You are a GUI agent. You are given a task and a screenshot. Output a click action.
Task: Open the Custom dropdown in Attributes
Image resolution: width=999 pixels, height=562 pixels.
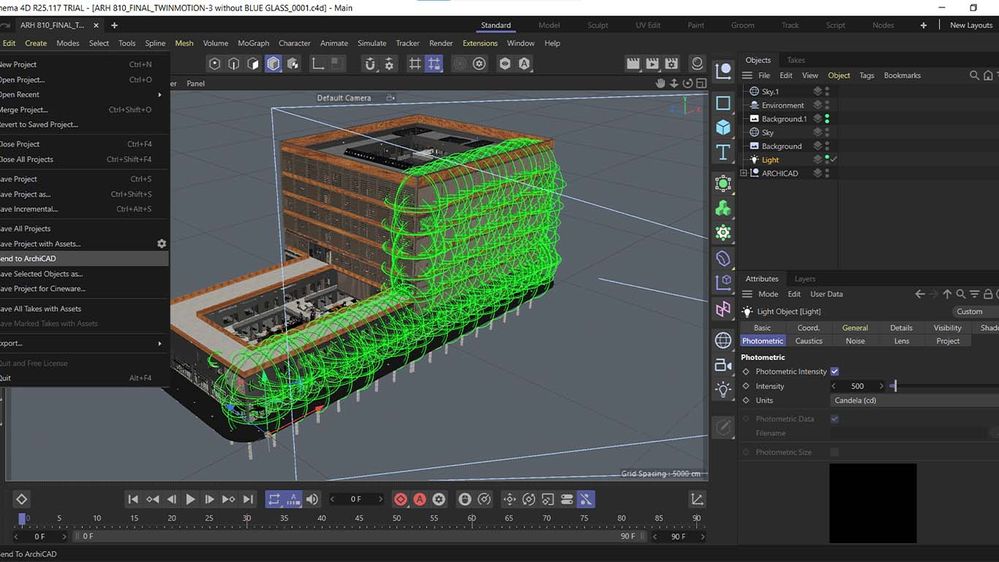coord(975,312)
